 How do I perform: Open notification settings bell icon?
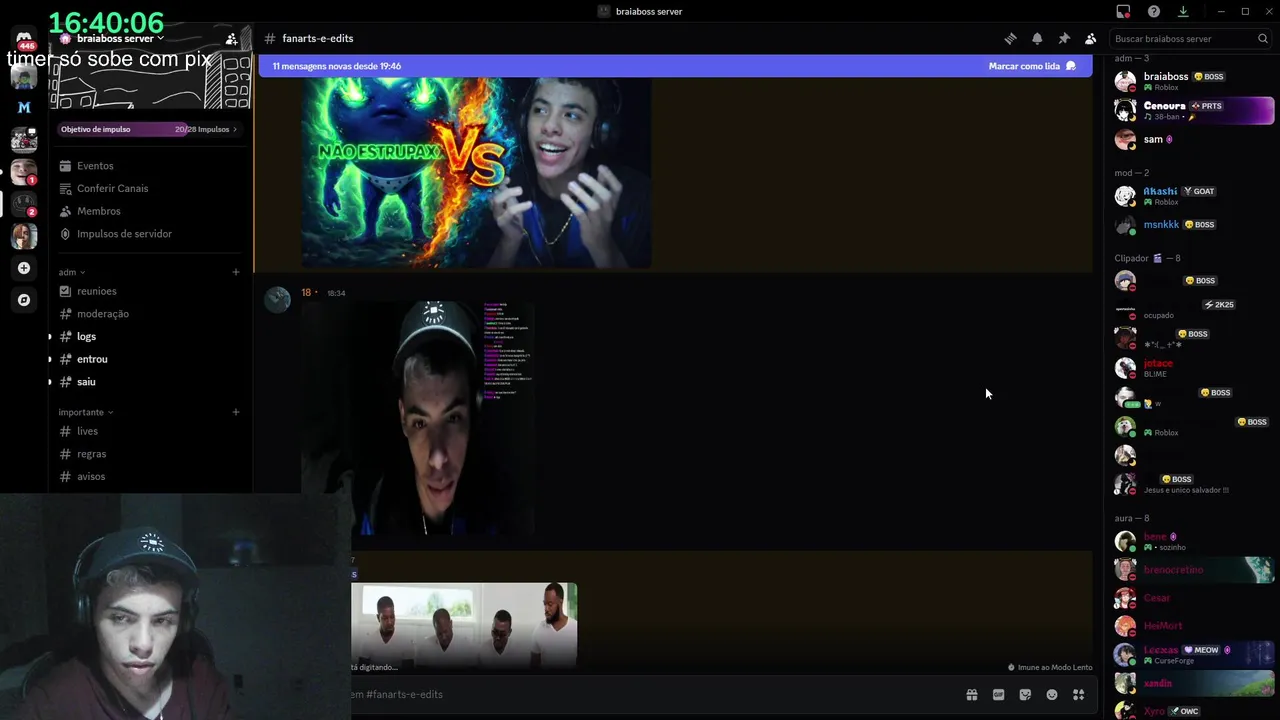point(1037,38)
